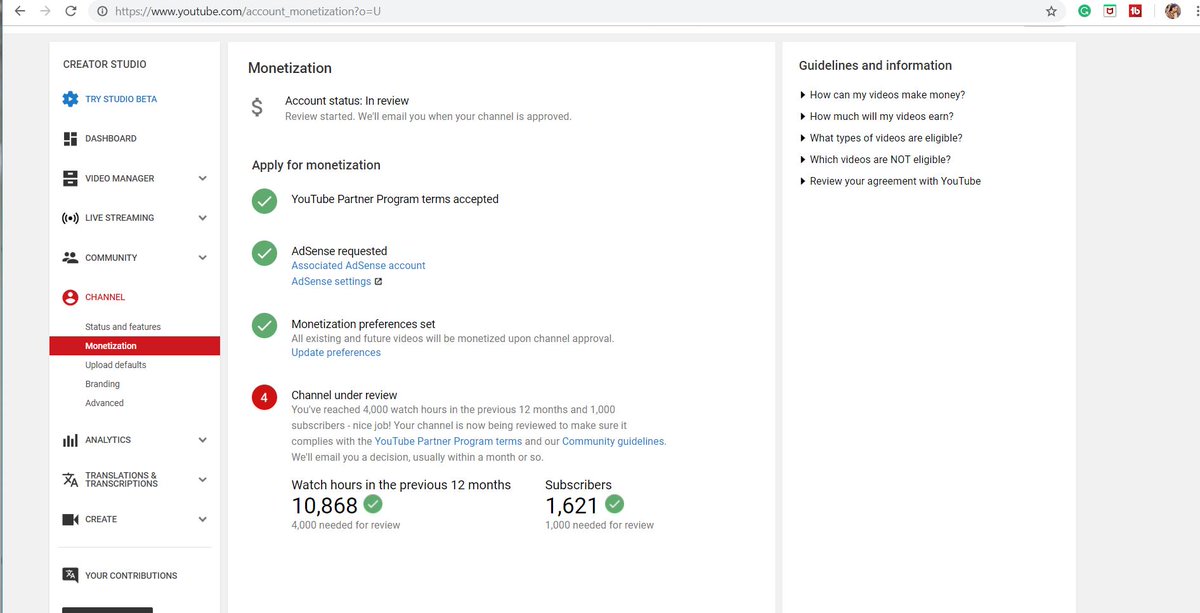The image size is (1200, 613).
Task: Click the 'Account status: In review' text
Action: tap(347, 101)
